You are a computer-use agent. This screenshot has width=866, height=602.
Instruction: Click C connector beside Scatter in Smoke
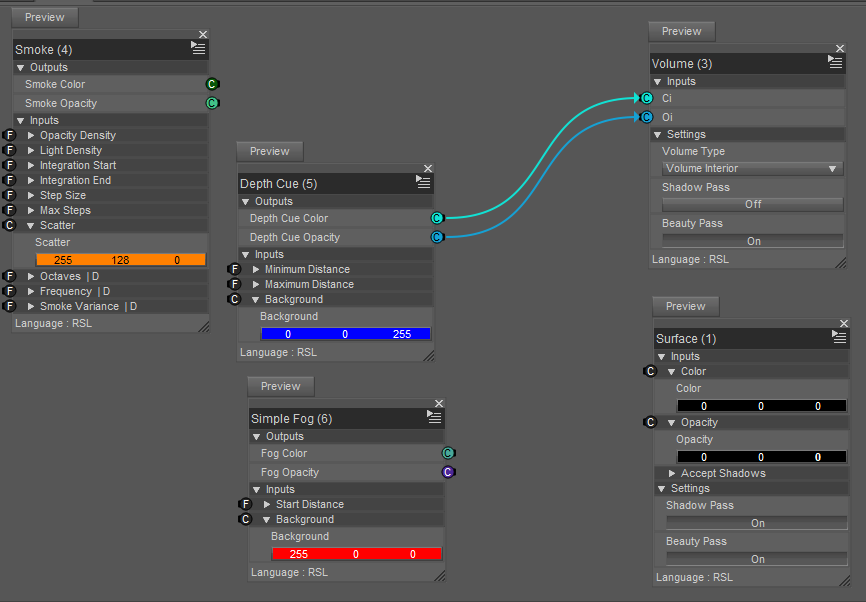tap(9, 225)
